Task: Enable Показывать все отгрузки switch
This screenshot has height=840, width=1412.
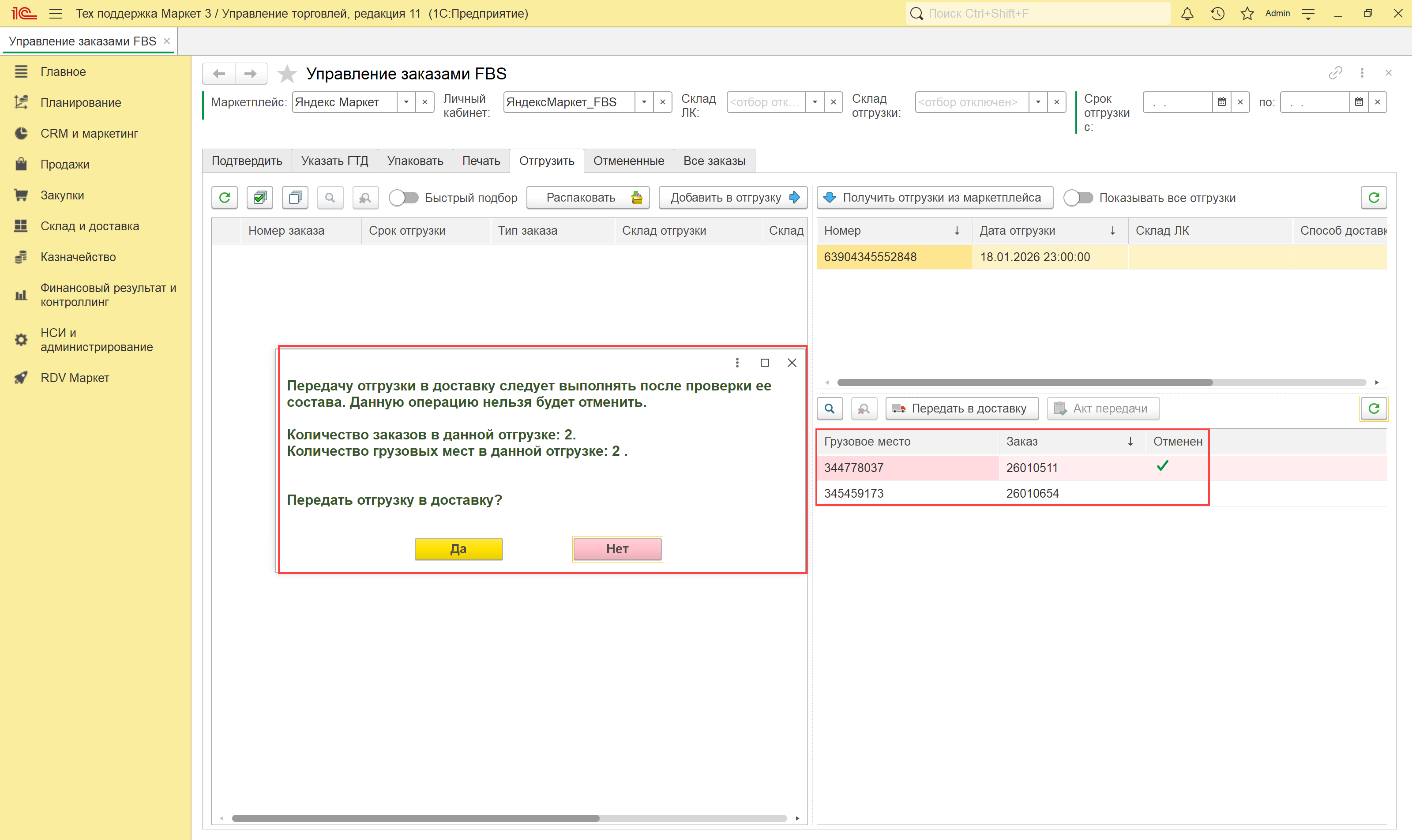Action: [x=1078, y=198]
